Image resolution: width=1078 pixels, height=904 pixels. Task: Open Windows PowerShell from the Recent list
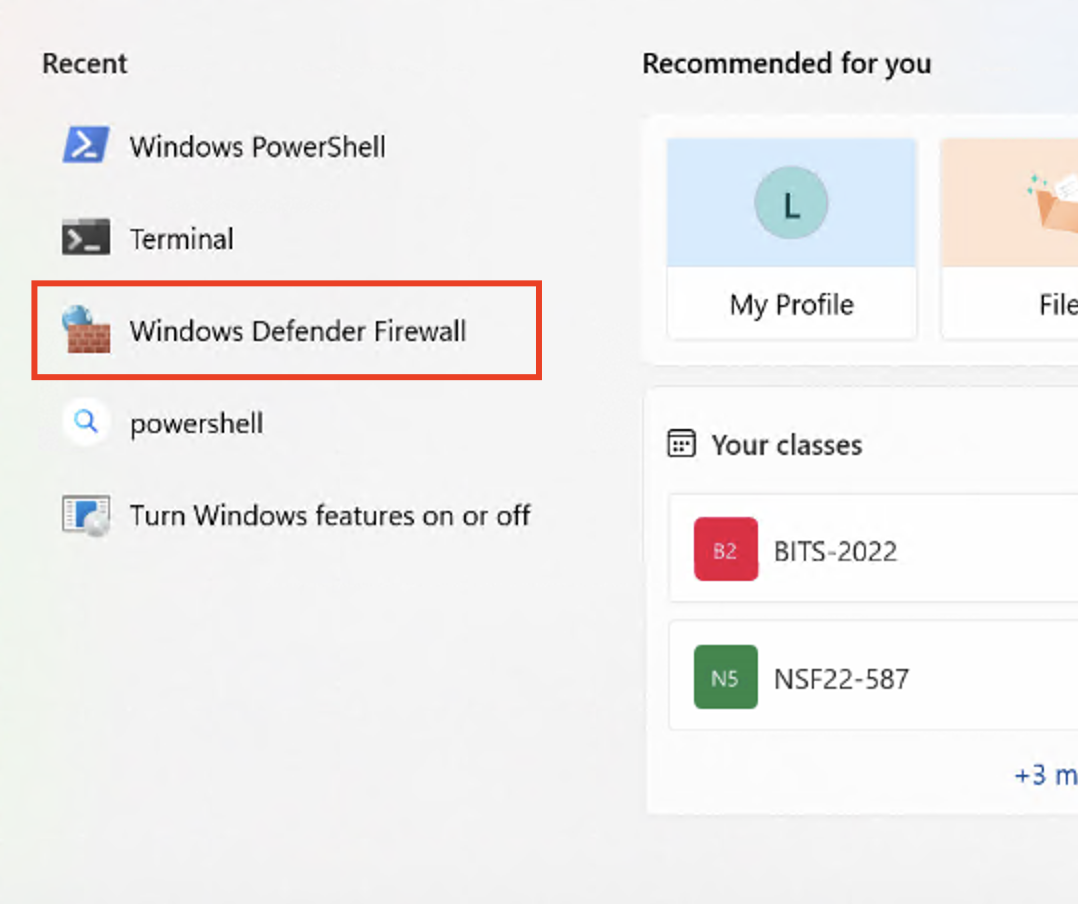pyautogui.click(x=257, y=147)
